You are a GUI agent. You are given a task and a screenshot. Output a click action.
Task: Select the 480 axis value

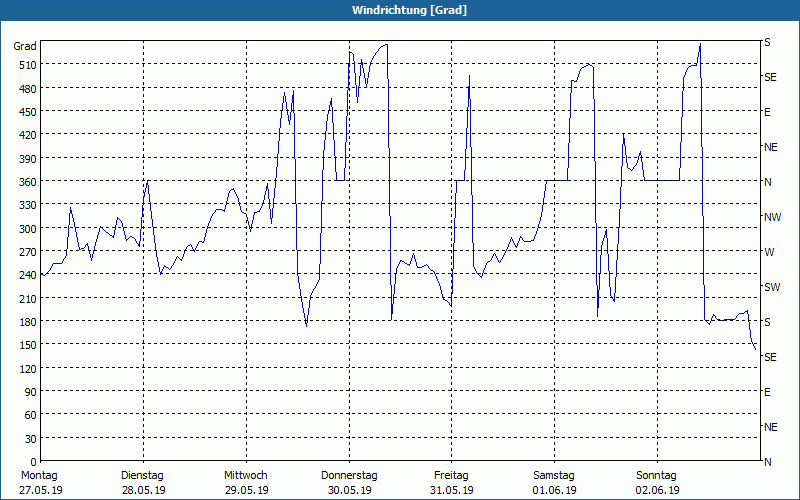29,89
